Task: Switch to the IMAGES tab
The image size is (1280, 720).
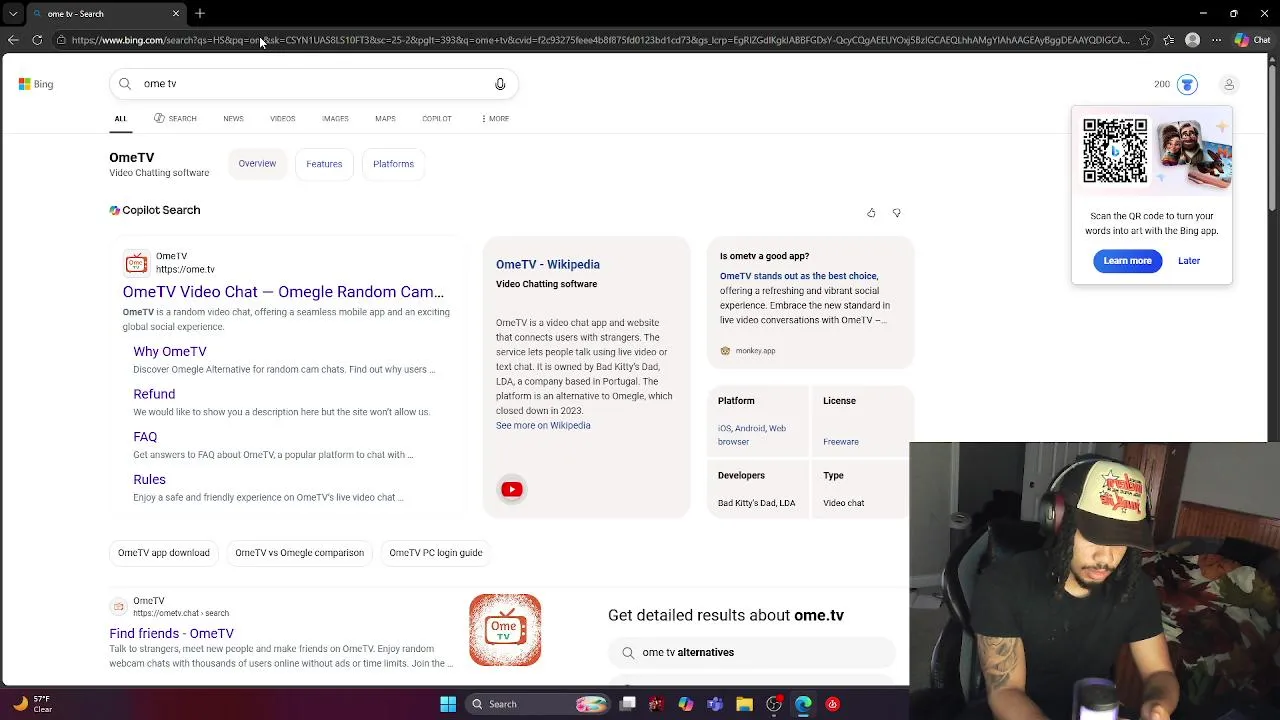Action: tap(335, 119)
